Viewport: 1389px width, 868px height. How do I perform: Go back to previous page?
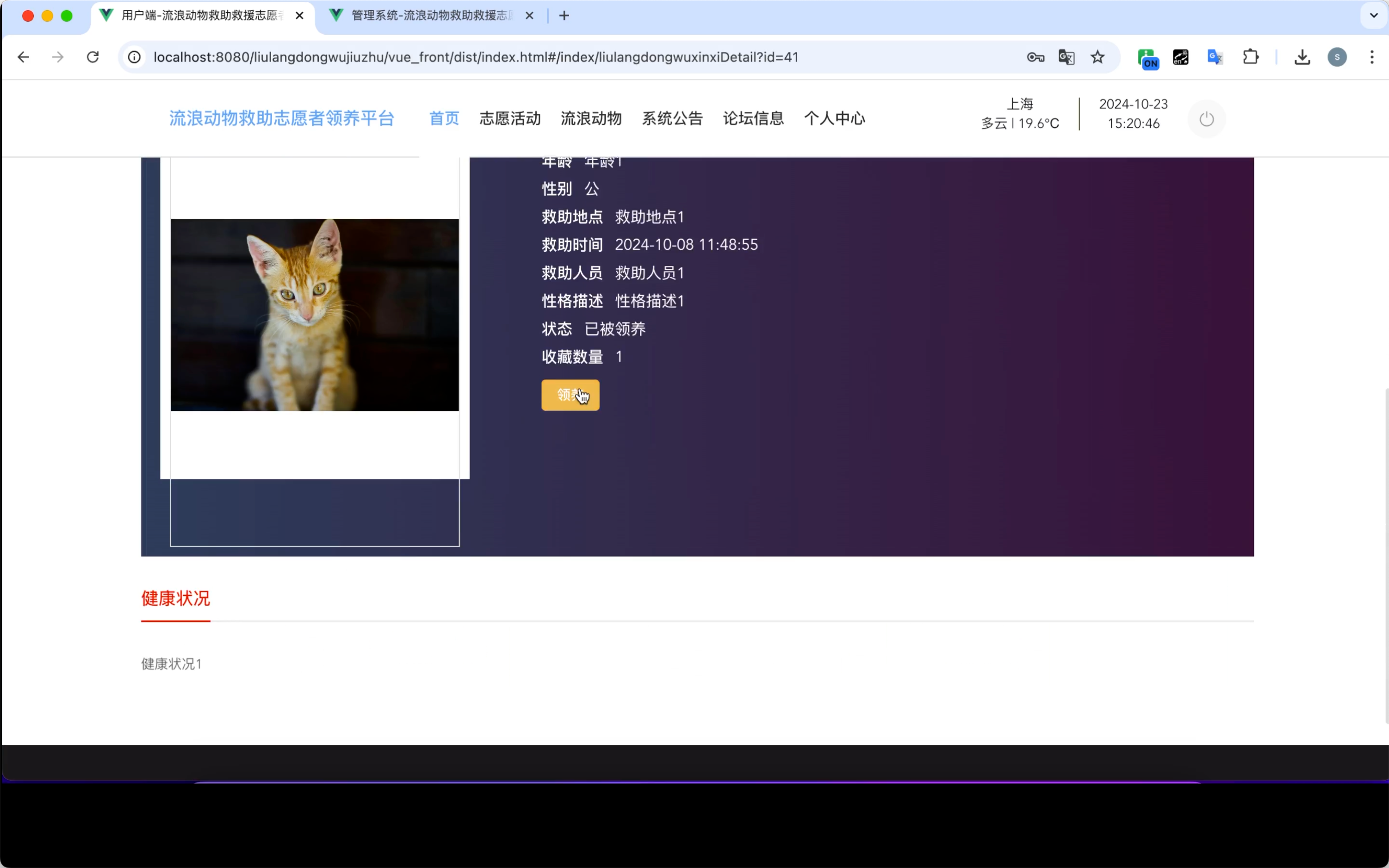(23, 57)
